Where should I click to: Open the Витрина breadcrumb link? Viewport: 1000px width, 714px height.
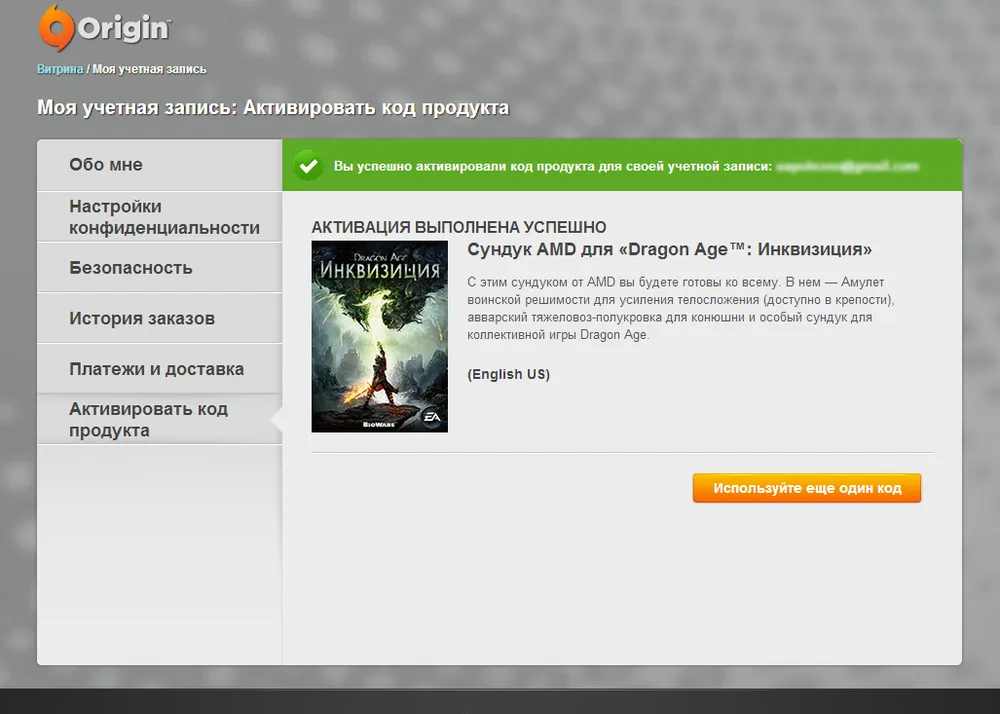click(x=60, y=69)
